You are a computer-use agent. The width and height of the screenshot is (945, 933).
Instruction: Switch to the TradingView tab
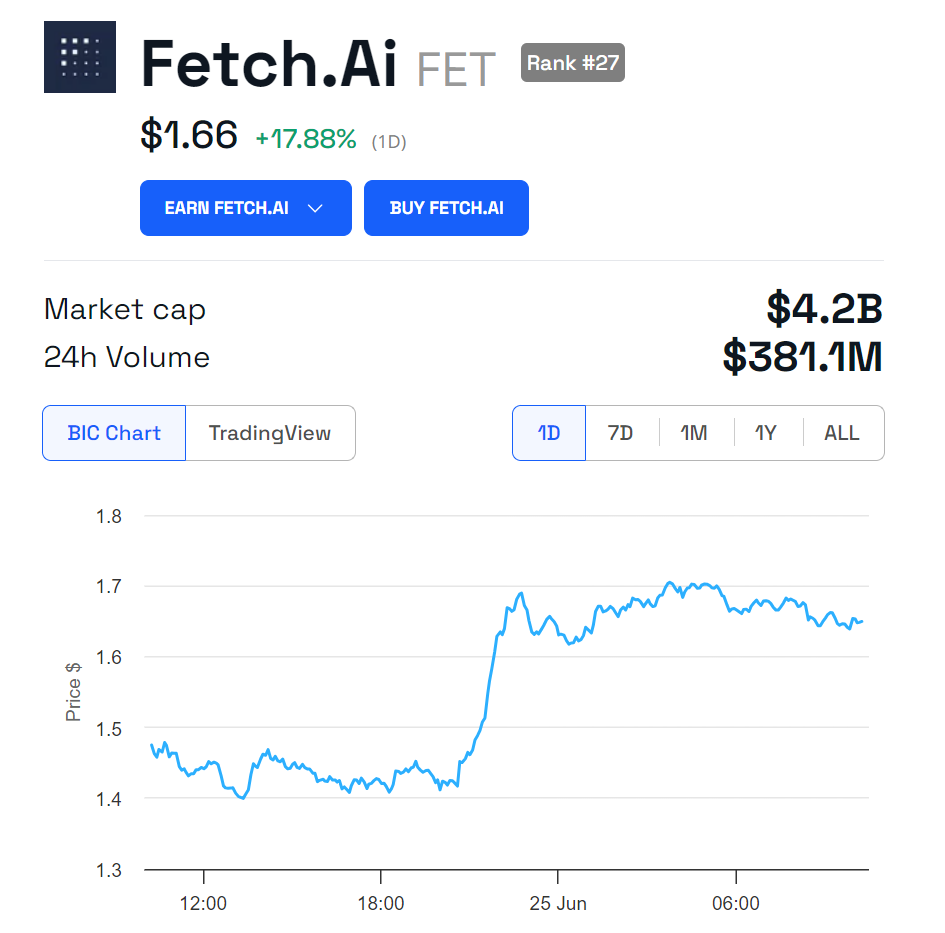point(270,433)
